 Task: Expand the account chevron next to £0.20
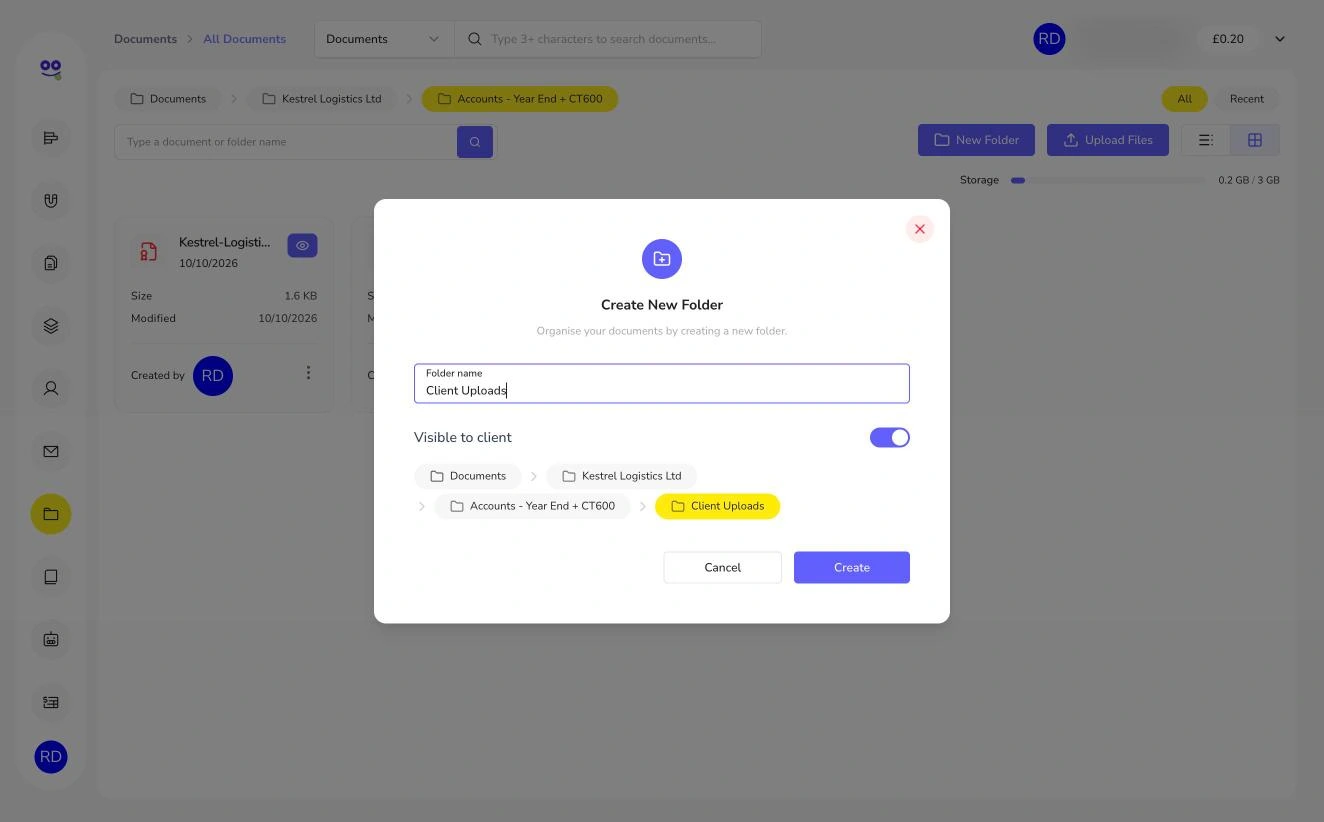[1280, 39]
